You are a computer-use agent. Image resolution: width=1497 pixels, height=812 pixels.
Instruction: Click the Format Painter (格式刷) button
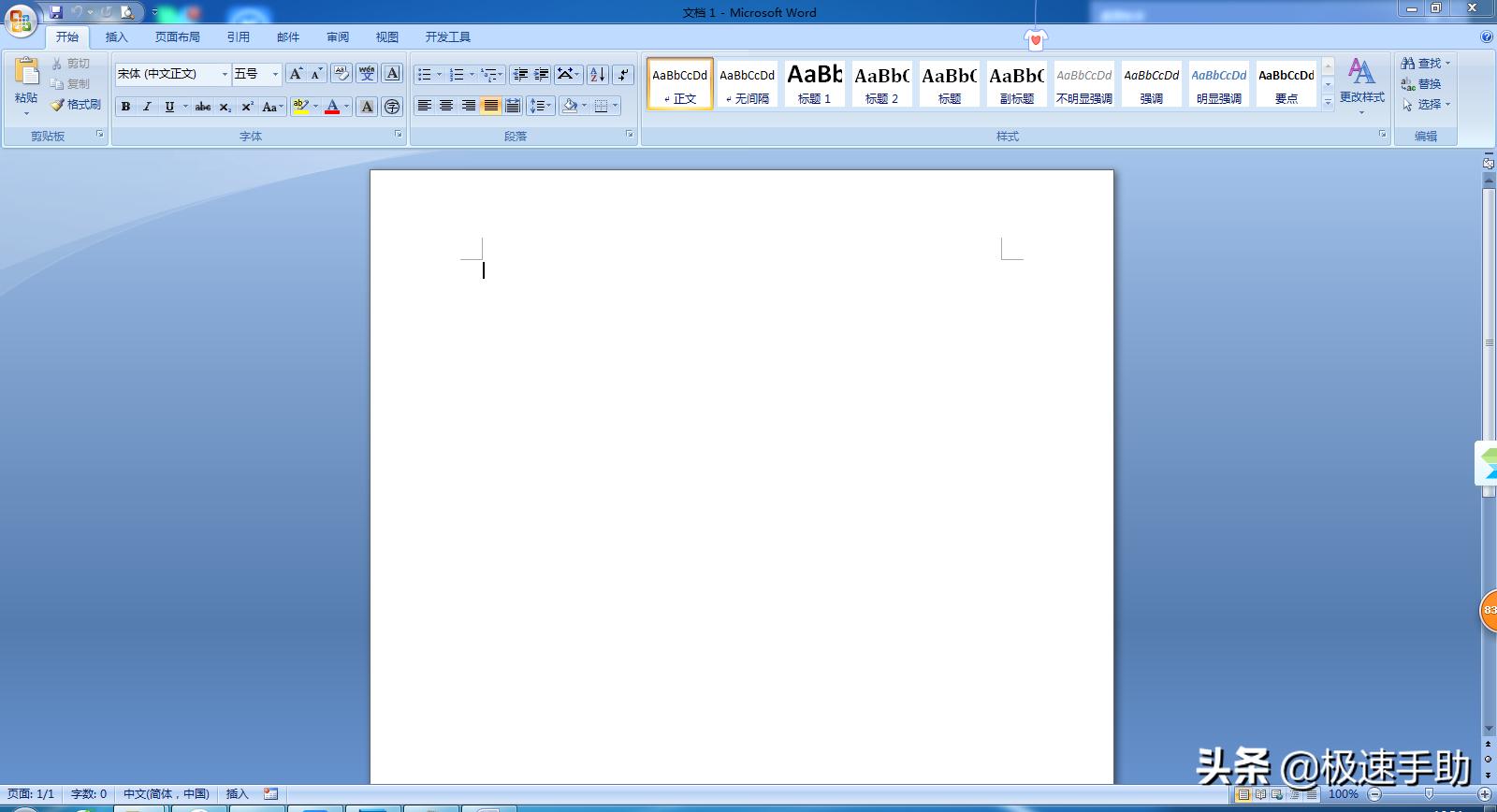coord(76,105)
